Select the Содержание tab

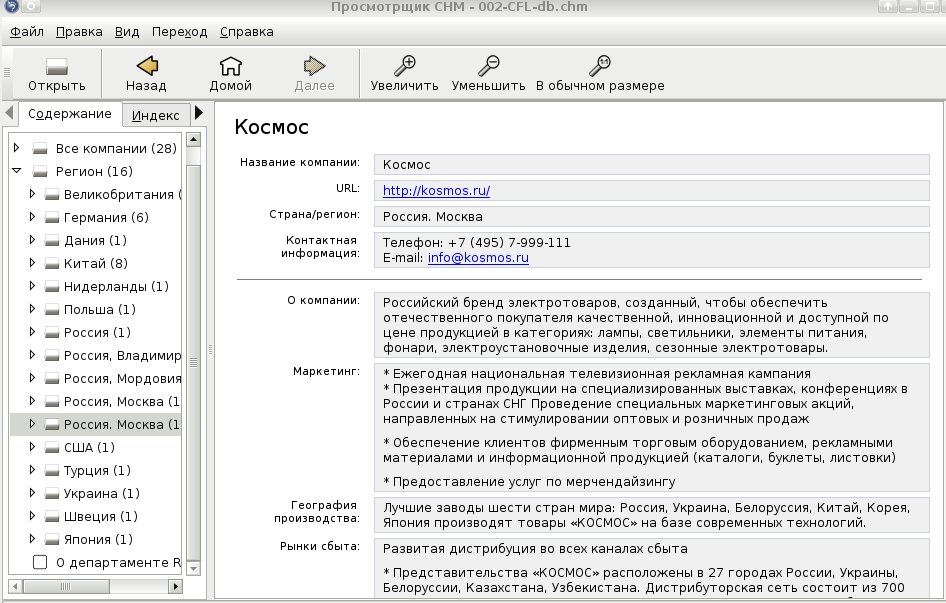coord(70,113)
